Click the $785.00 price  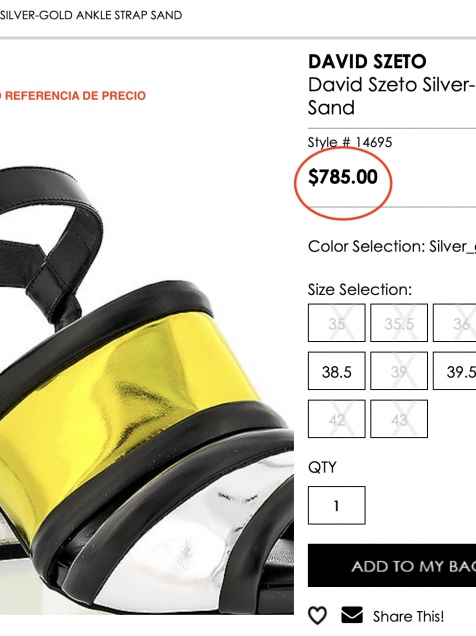pyautogui.click(x=343, y=177)
